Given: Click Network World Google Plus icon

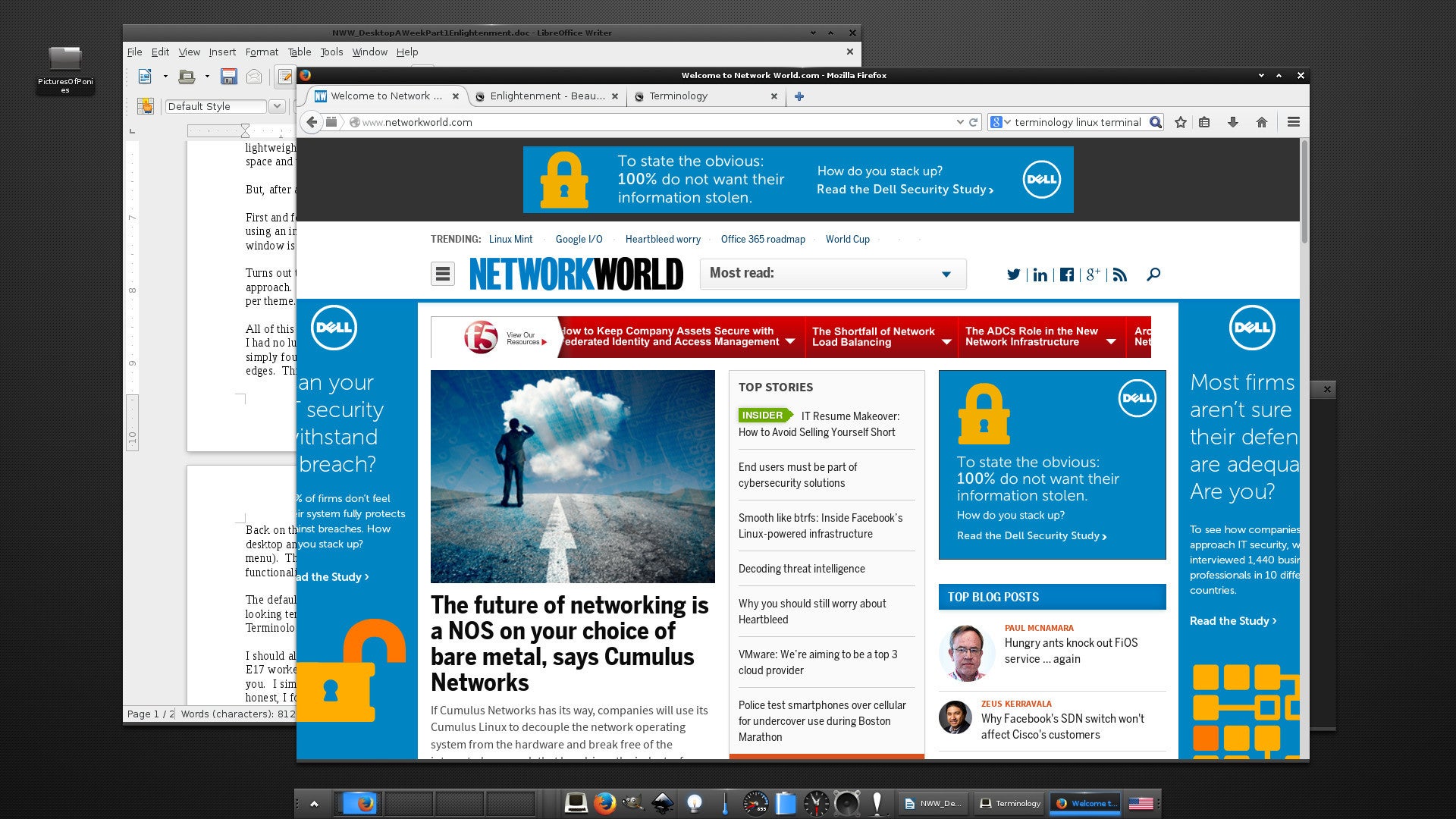Looking at the screenshot, I should point(1093,275).
